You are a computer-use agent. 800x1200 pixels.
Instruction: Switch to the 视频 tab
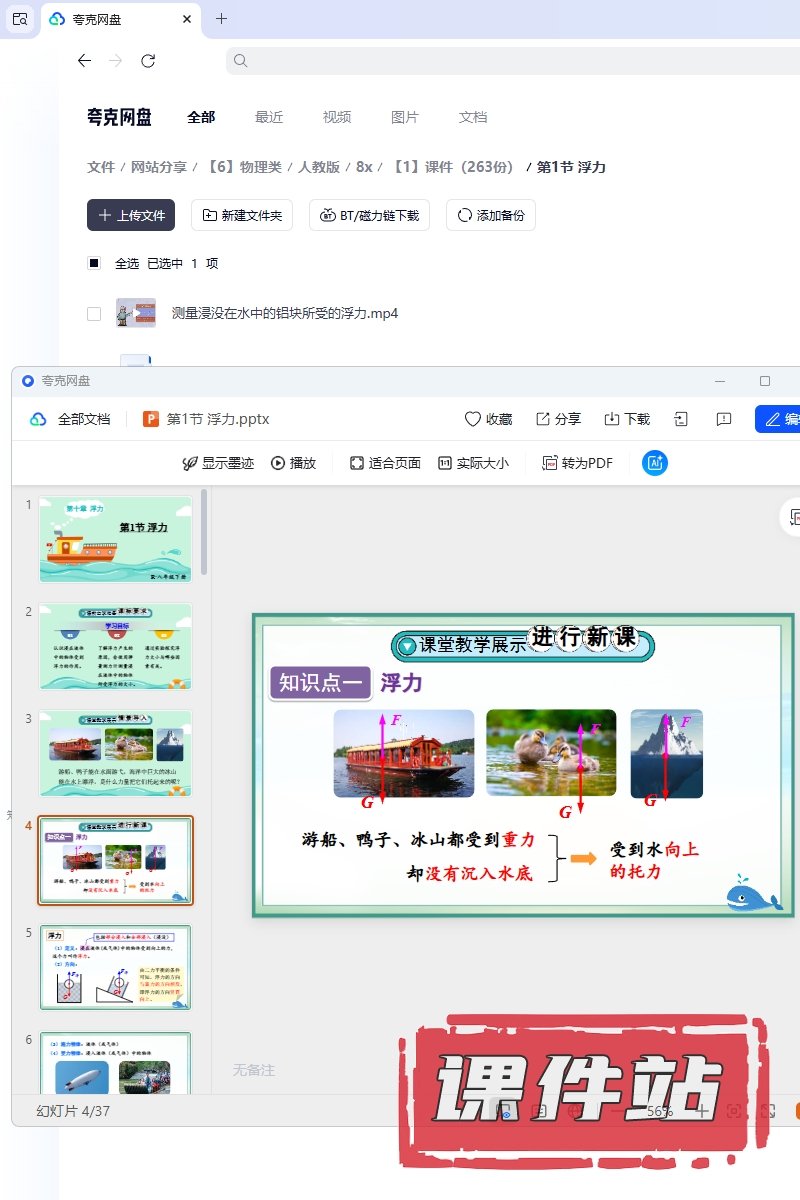pyautogui.click(x=337, y=117)
